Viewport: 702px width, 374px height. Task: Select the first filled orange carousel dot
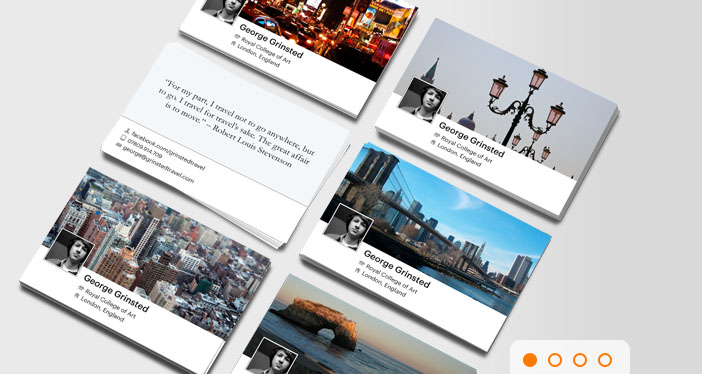(x=530, y=360)
